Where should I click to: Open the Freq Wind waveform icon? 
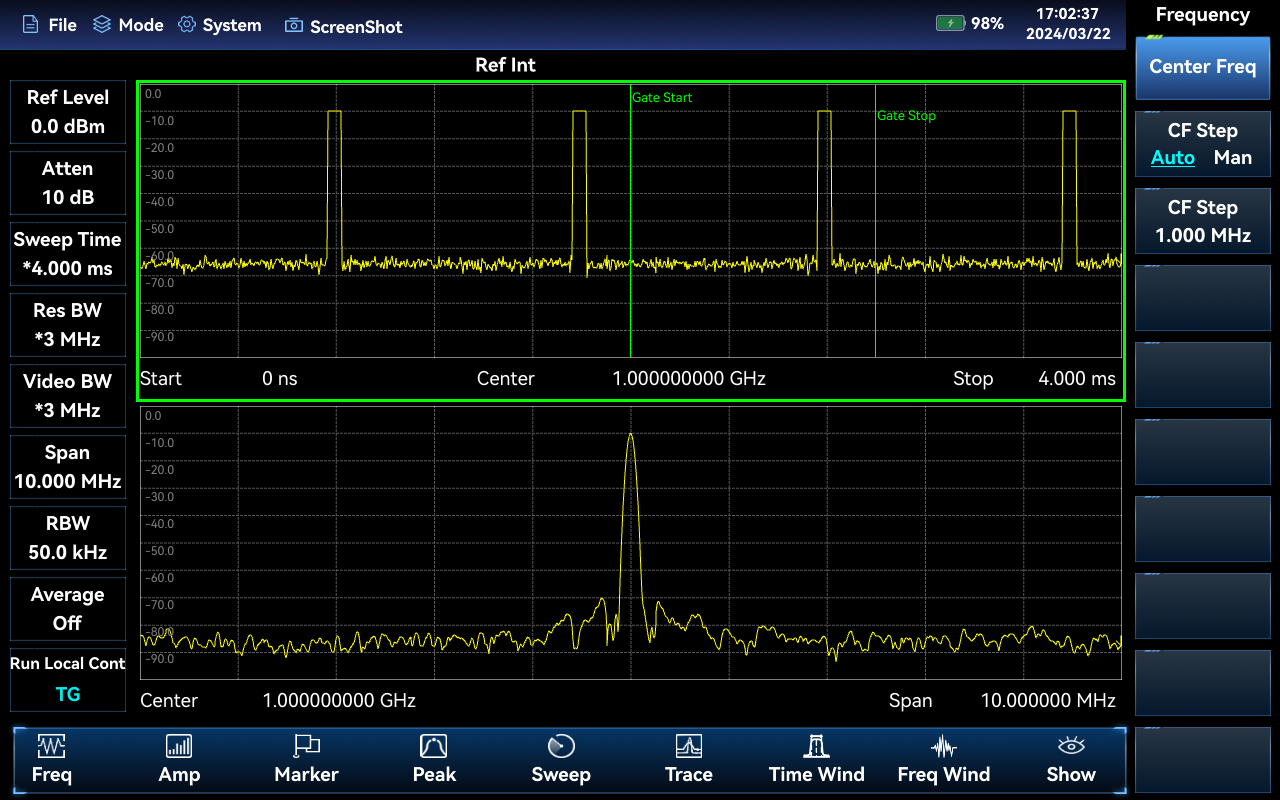[943, 746]
